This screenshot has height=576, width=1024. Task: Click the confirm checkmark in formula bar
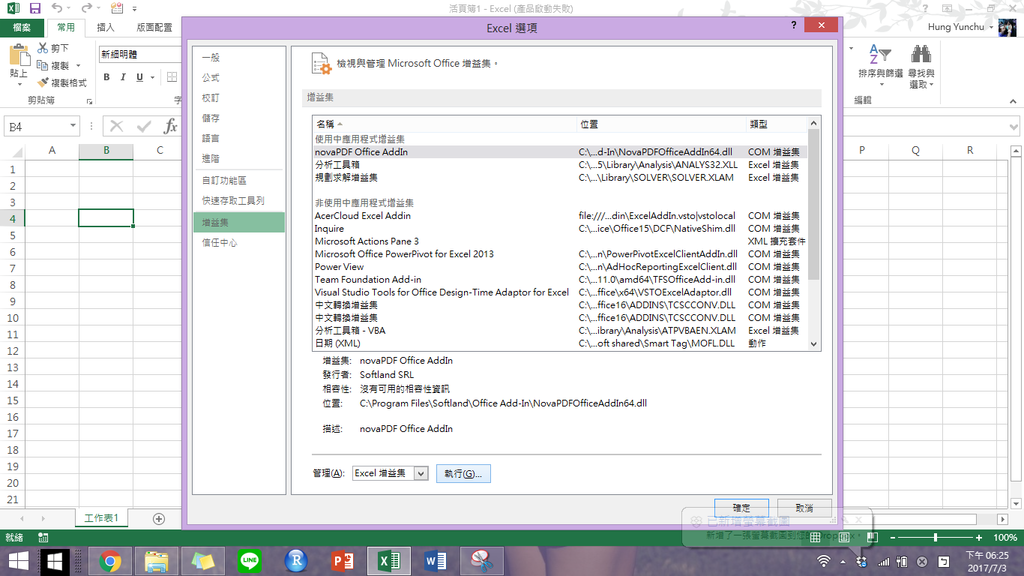click(x=144, y=126)
